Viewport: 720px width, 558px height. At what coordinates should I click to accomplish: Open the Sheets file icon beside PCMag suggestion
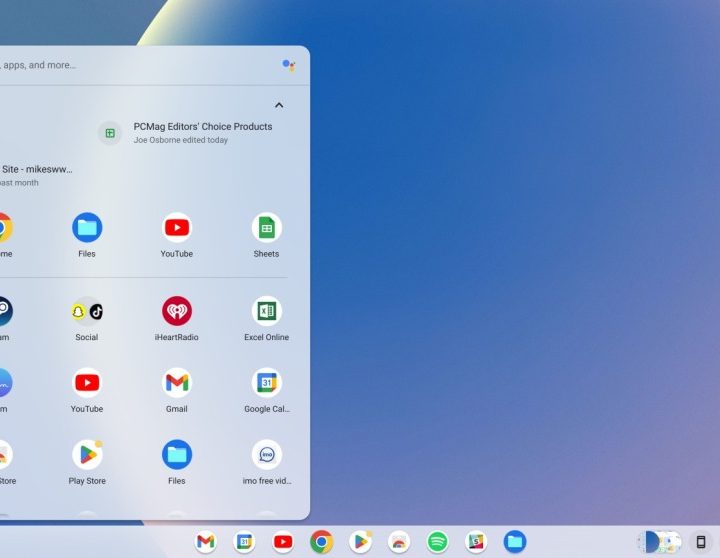pos(110,133)
